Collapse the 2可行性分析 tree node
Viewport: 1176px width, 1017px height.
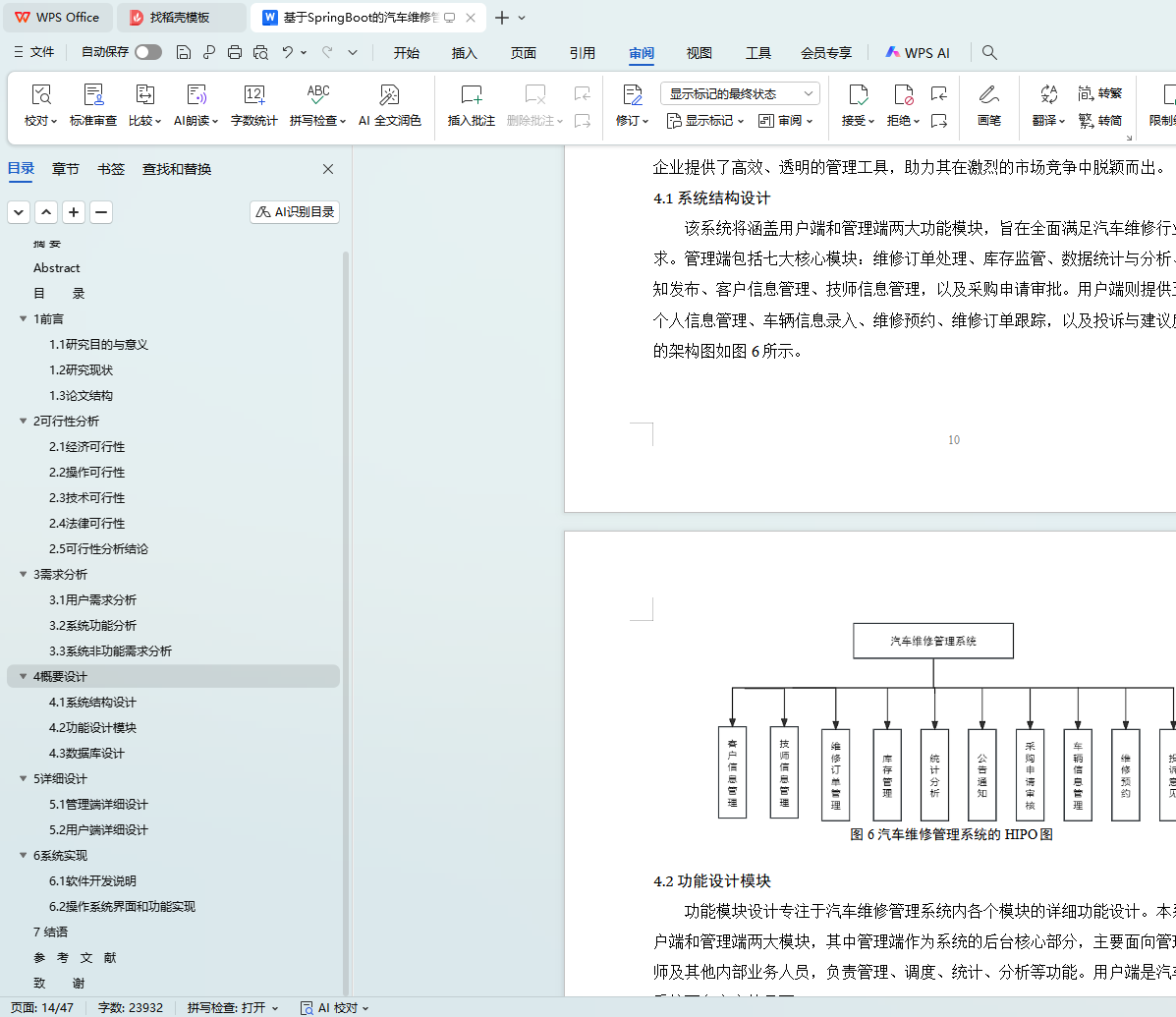[24, 422]
